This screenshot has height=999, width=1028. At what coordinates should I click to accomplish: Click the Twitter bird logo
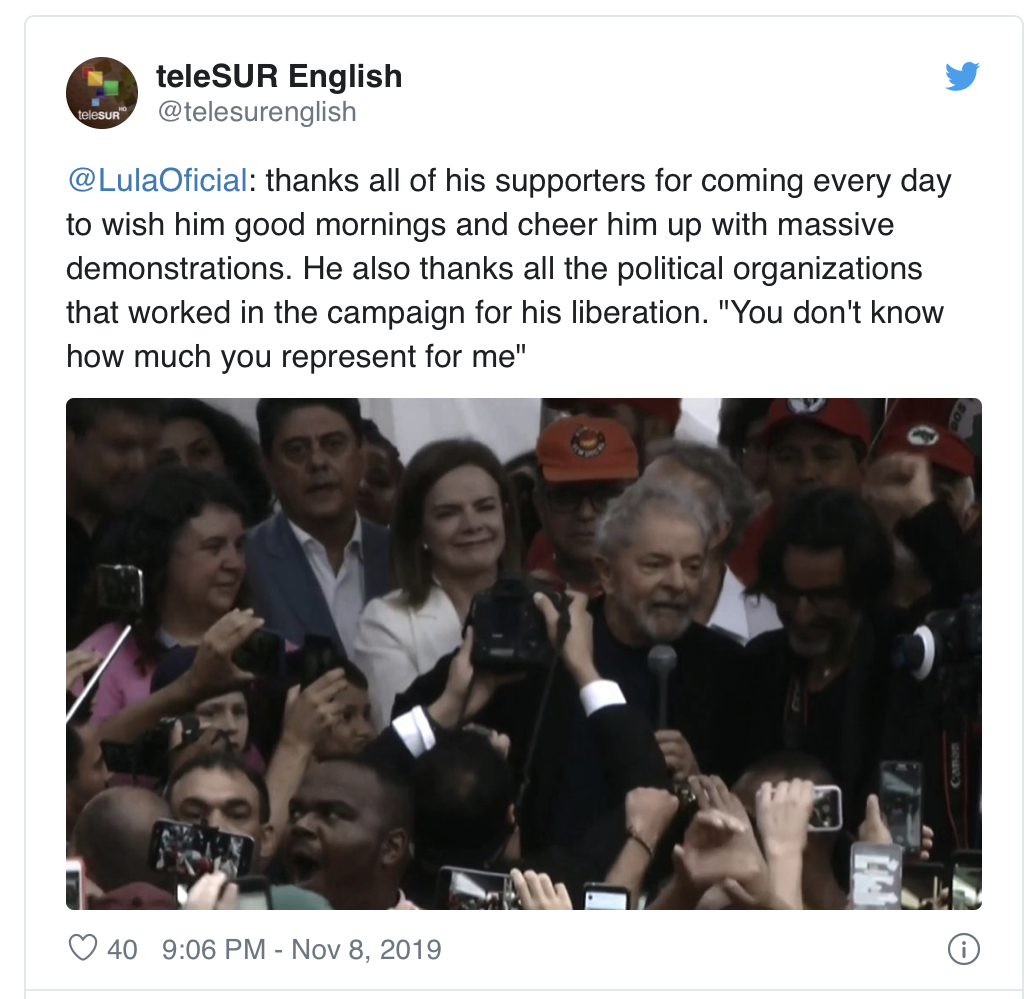point(962,76)
